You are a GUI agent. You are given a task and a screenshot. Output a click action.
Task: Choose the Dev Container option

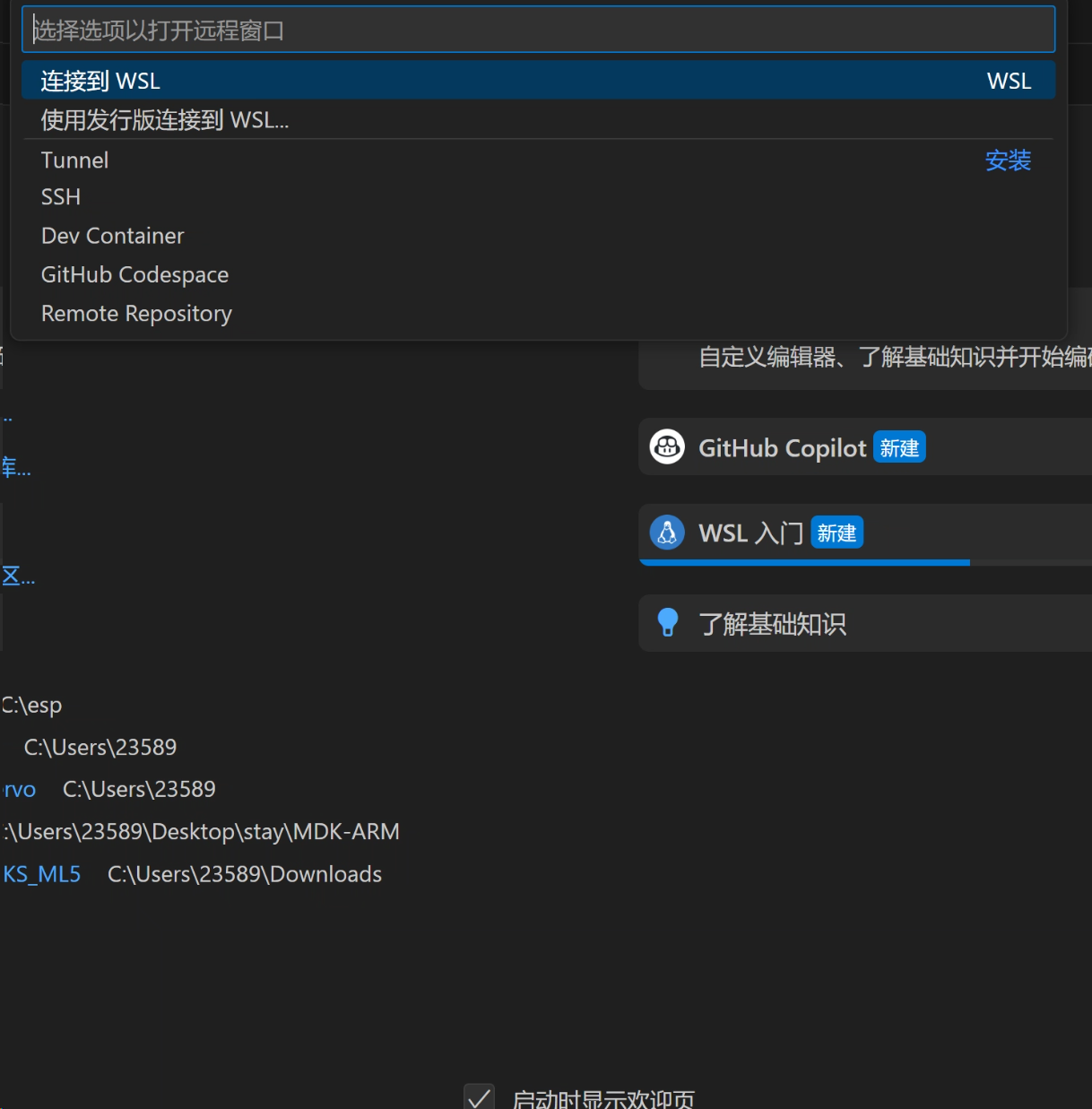pyautogui.click(x=538, y=236)
